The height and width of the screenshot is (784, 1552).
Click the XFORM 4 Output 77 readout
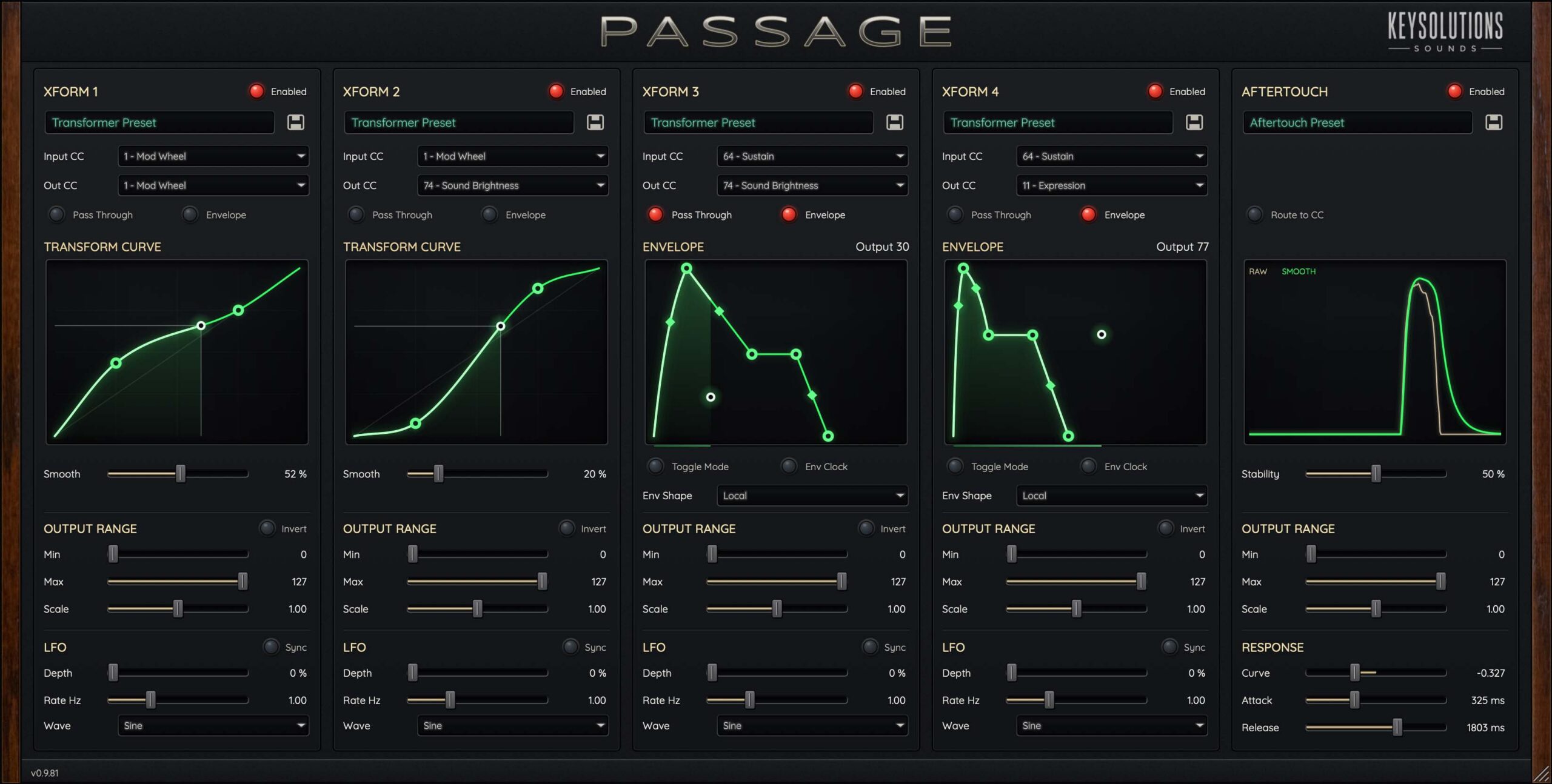[x=1182, y=247]
